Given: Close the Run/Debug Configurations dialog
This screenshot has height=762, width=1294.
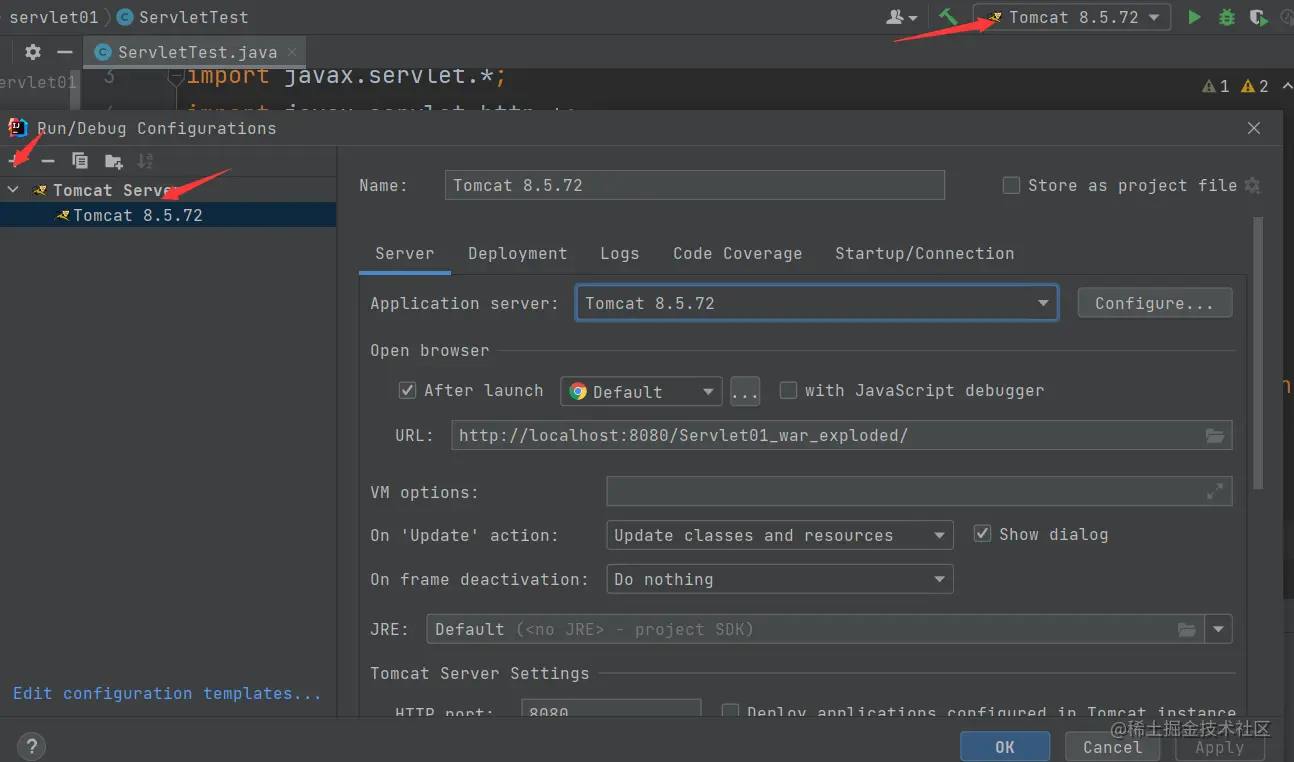Looking at the screenshot, I should click(x=1254, y=128).
